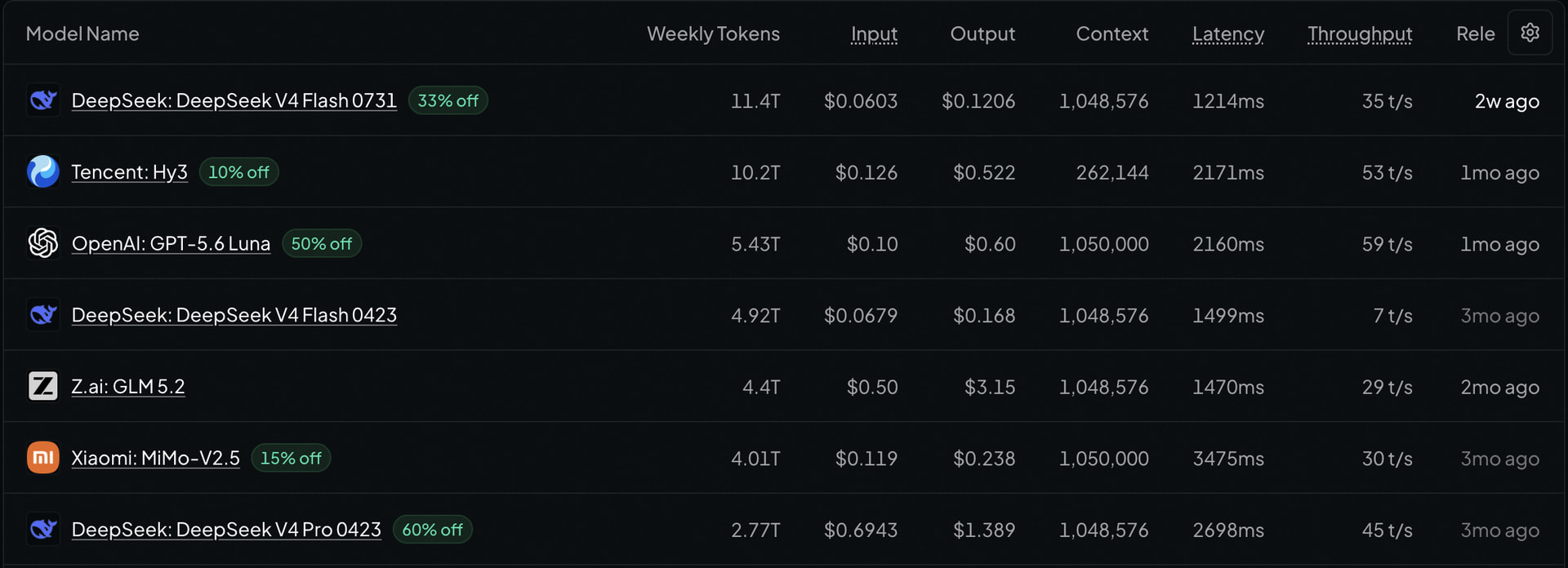1568x568 pixels.
Task: Open OpenAI: GPT-5.6 Luna link
Action: point(171,243)
